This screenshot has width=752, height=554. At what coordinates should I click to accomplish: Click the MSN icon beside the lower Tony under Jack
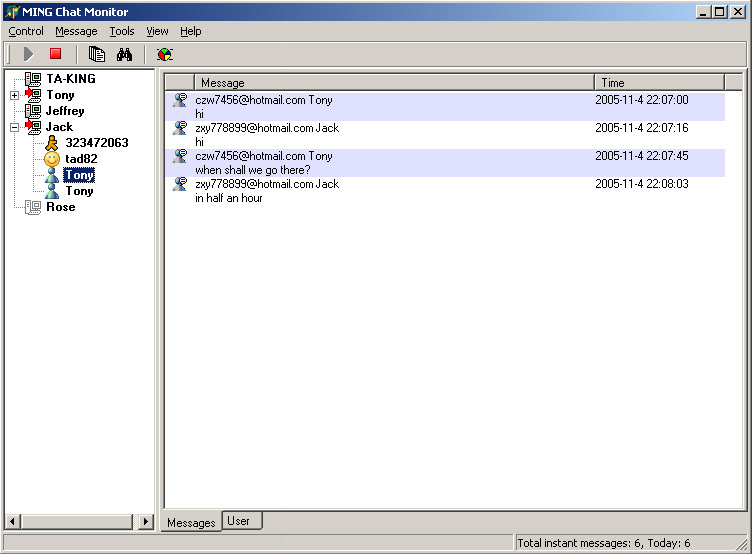(x=52, y=191)
